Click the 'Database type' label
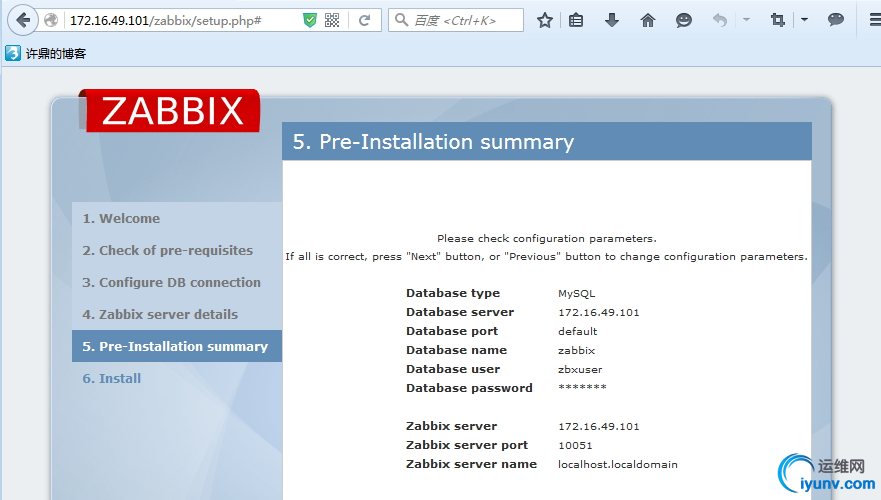 click(x=453, y=293)
